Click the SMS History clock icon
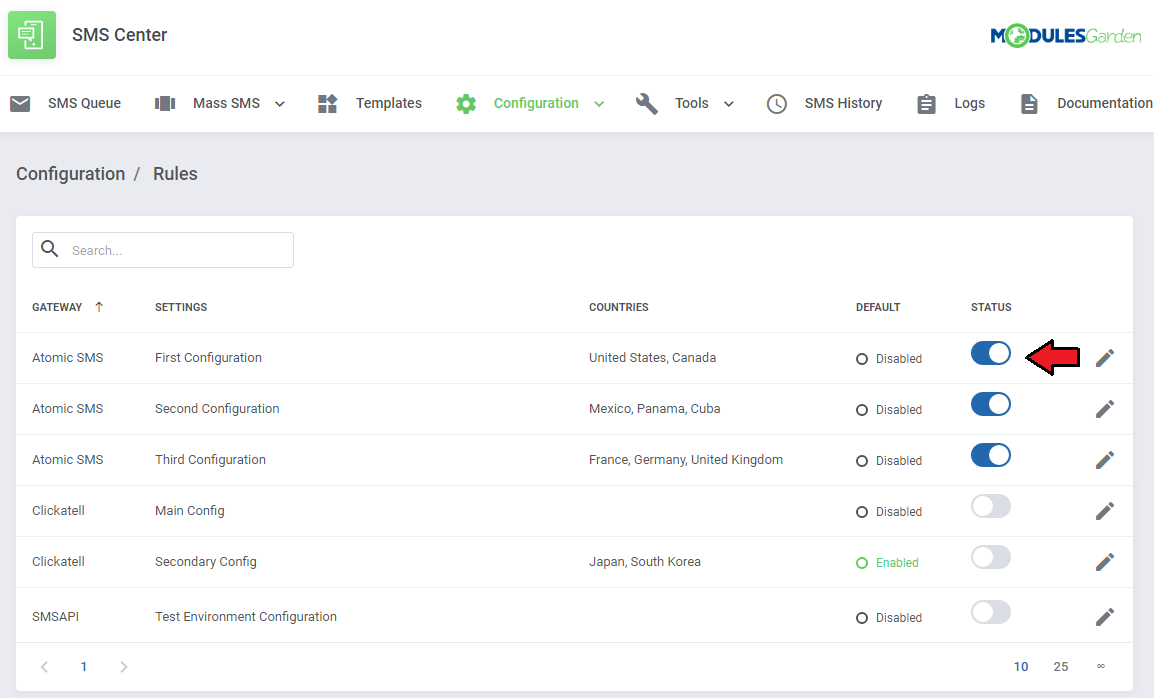Viewport: 1154px width, 698px height. point(776,104)
